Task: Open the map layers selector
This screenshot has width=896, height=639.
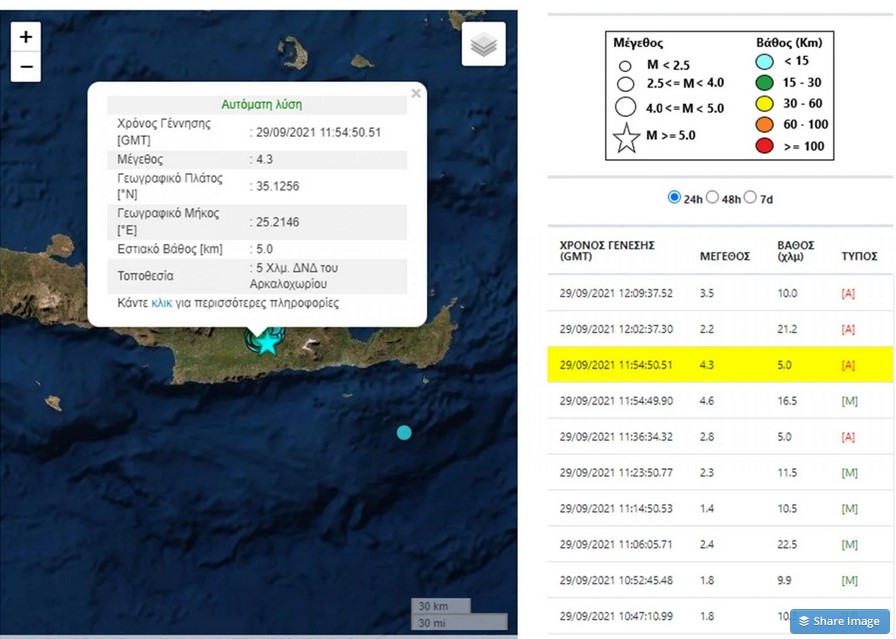Action: pos(483,44)
